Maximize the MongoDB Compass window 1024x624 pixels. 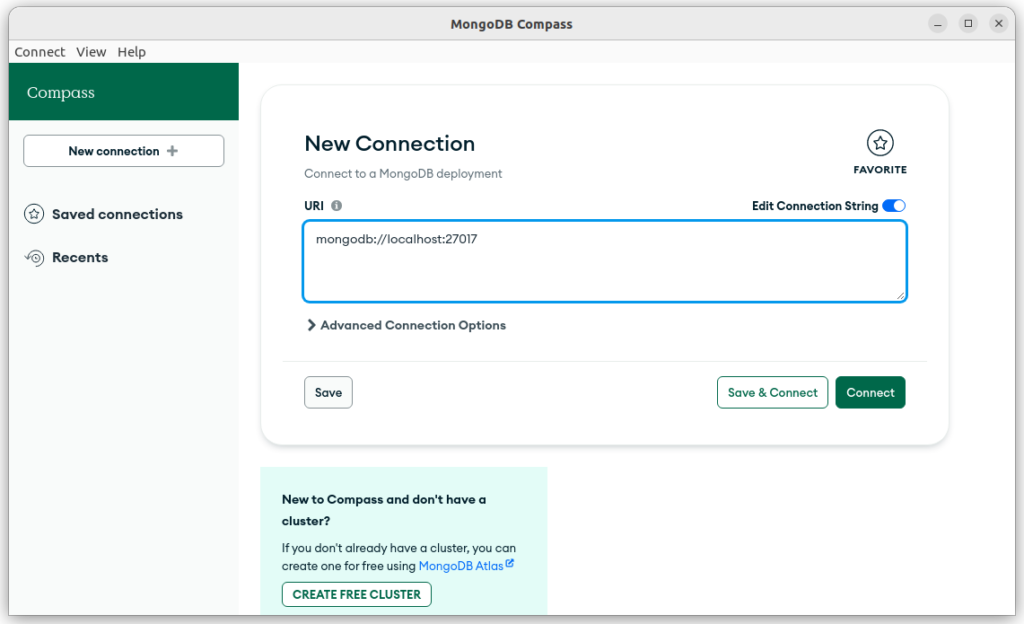tap(968, 24)
